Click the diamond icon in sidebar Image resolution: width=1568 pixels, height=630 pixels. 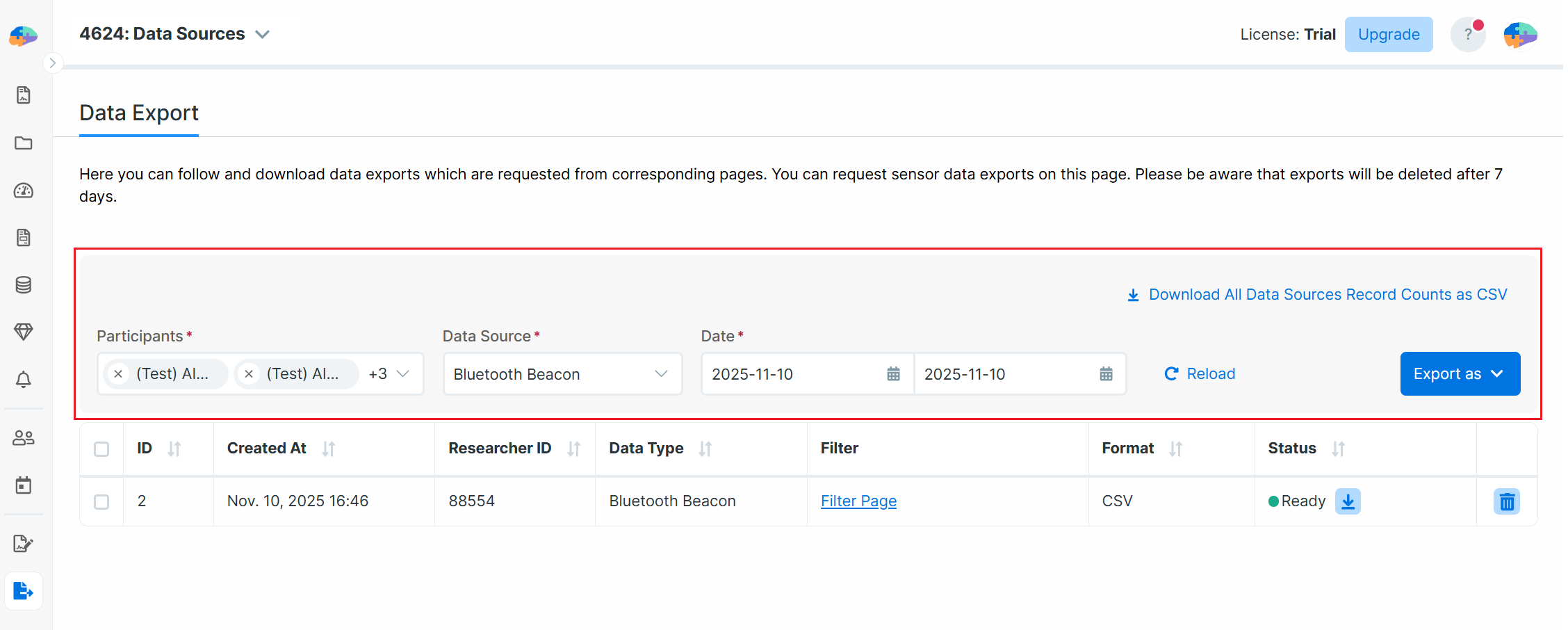24,332
